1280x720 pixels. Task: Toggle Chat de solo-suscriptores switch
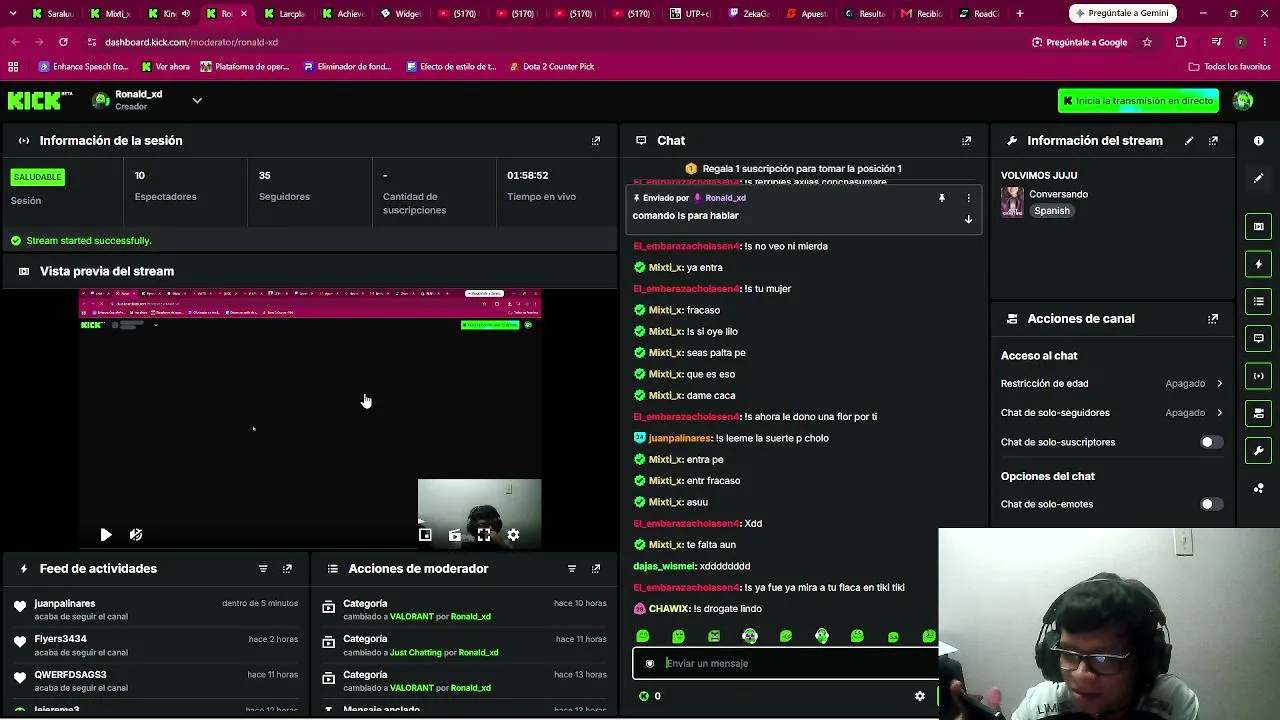point(1211,442)
